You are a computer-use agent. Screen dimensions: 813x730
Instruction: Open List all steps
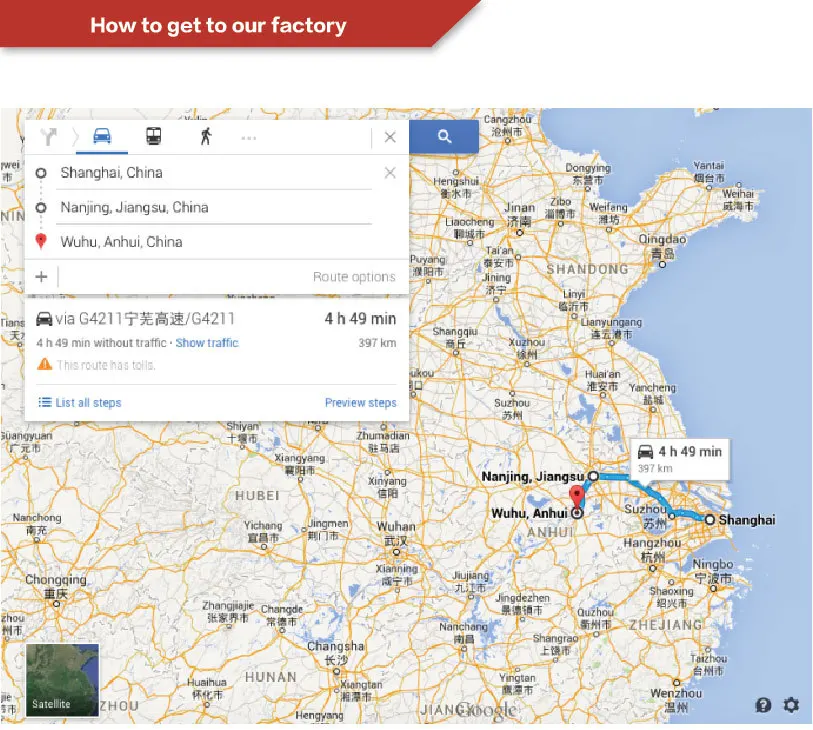(80, 402)
